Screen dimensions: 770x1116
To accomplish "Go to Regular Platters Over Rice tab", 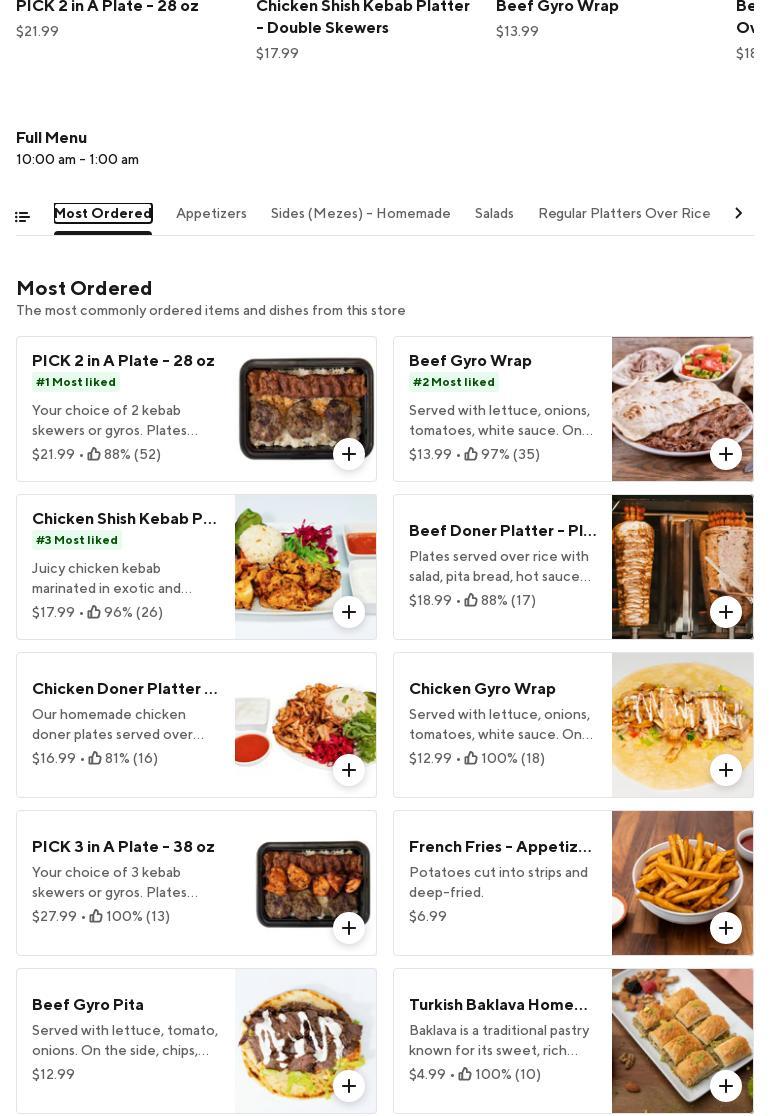I will pos(624,214).
